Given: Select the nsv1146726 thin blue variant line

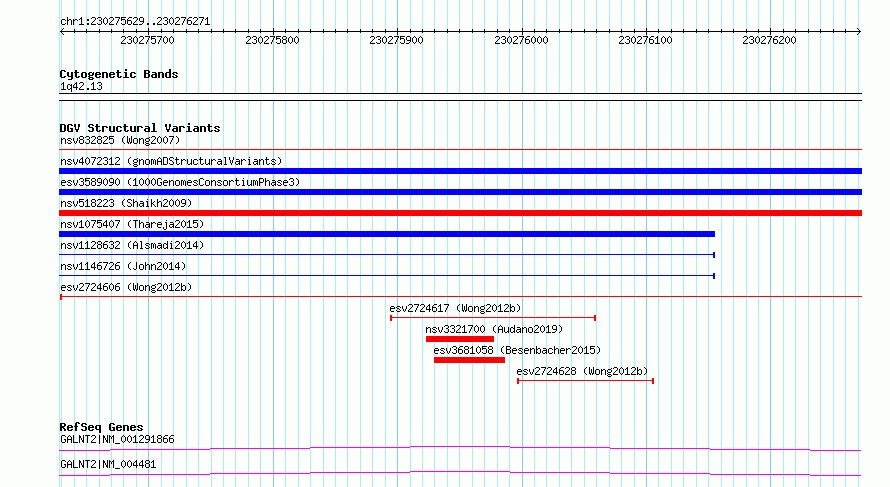Looking at the screenshot, I should (387, 276).
